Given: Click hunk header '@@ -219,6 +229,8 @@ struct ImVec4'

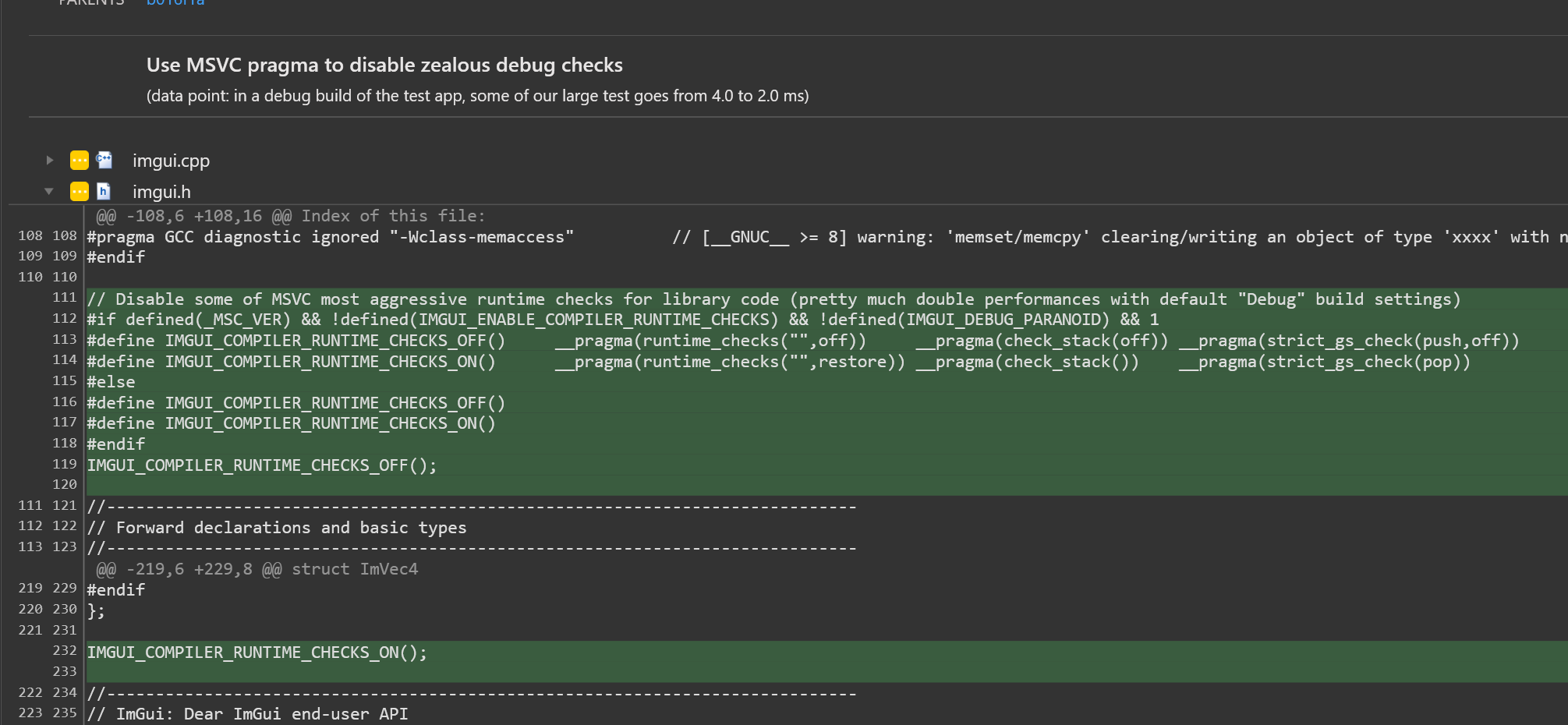Looking at the screenshot, I should [x=257, y=569].
